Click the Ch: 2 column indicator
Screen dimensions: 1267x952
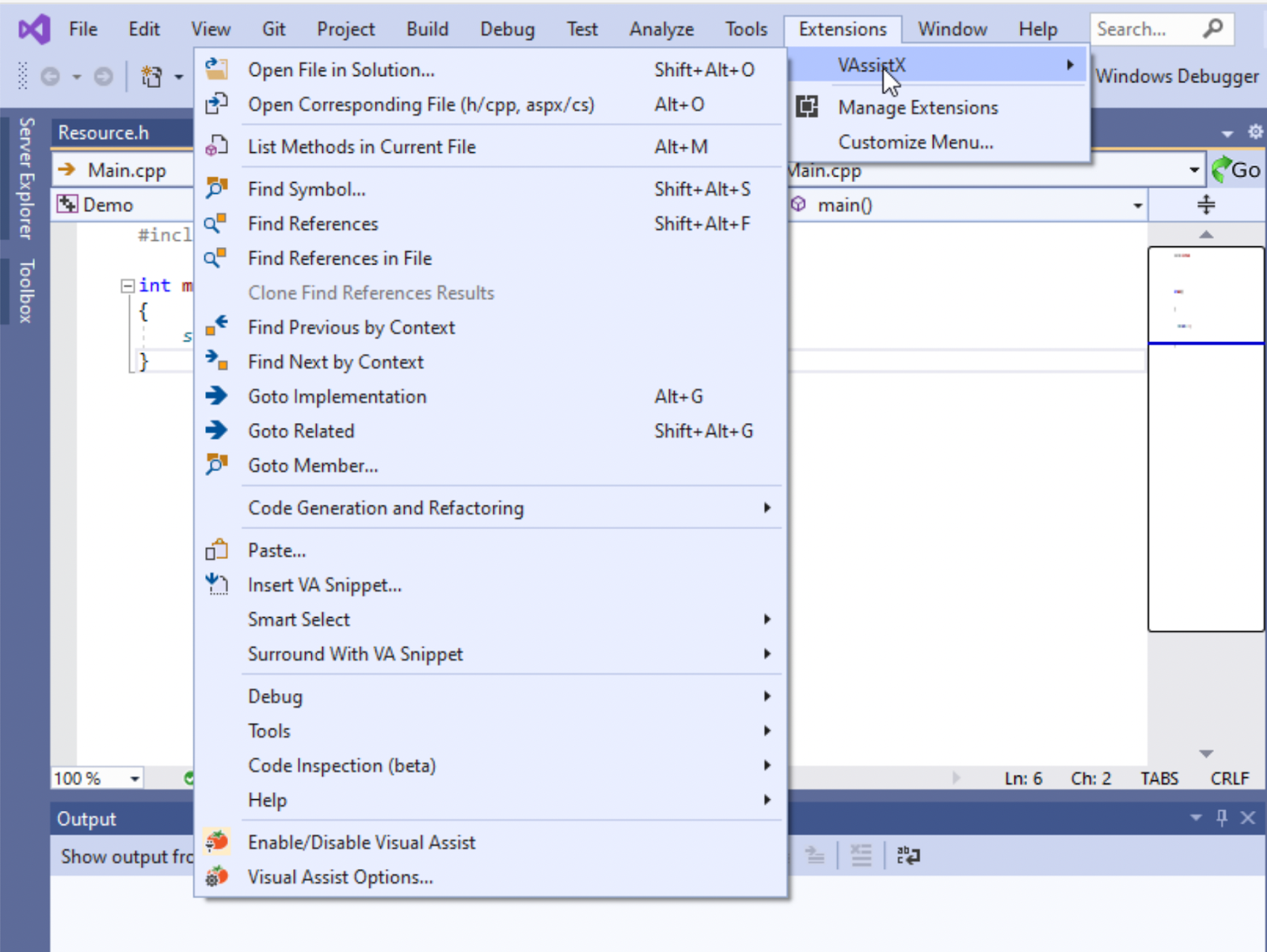point(1091,779)
